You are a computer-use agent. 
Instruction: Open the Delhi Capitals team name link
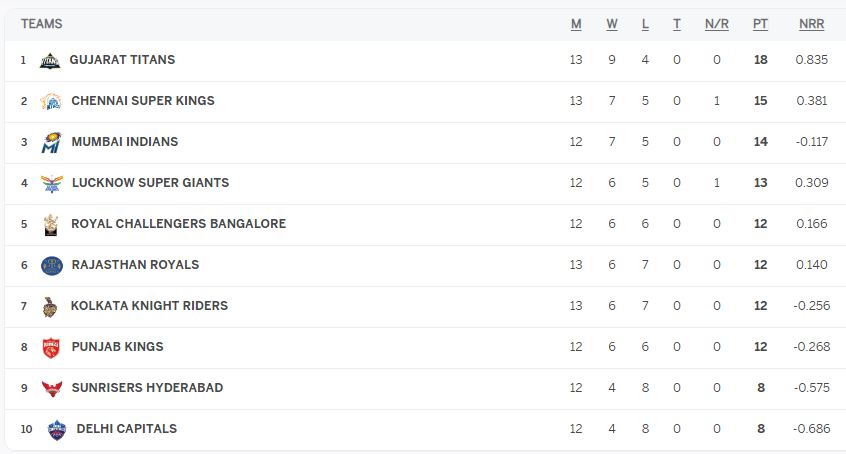coord(126,429)
